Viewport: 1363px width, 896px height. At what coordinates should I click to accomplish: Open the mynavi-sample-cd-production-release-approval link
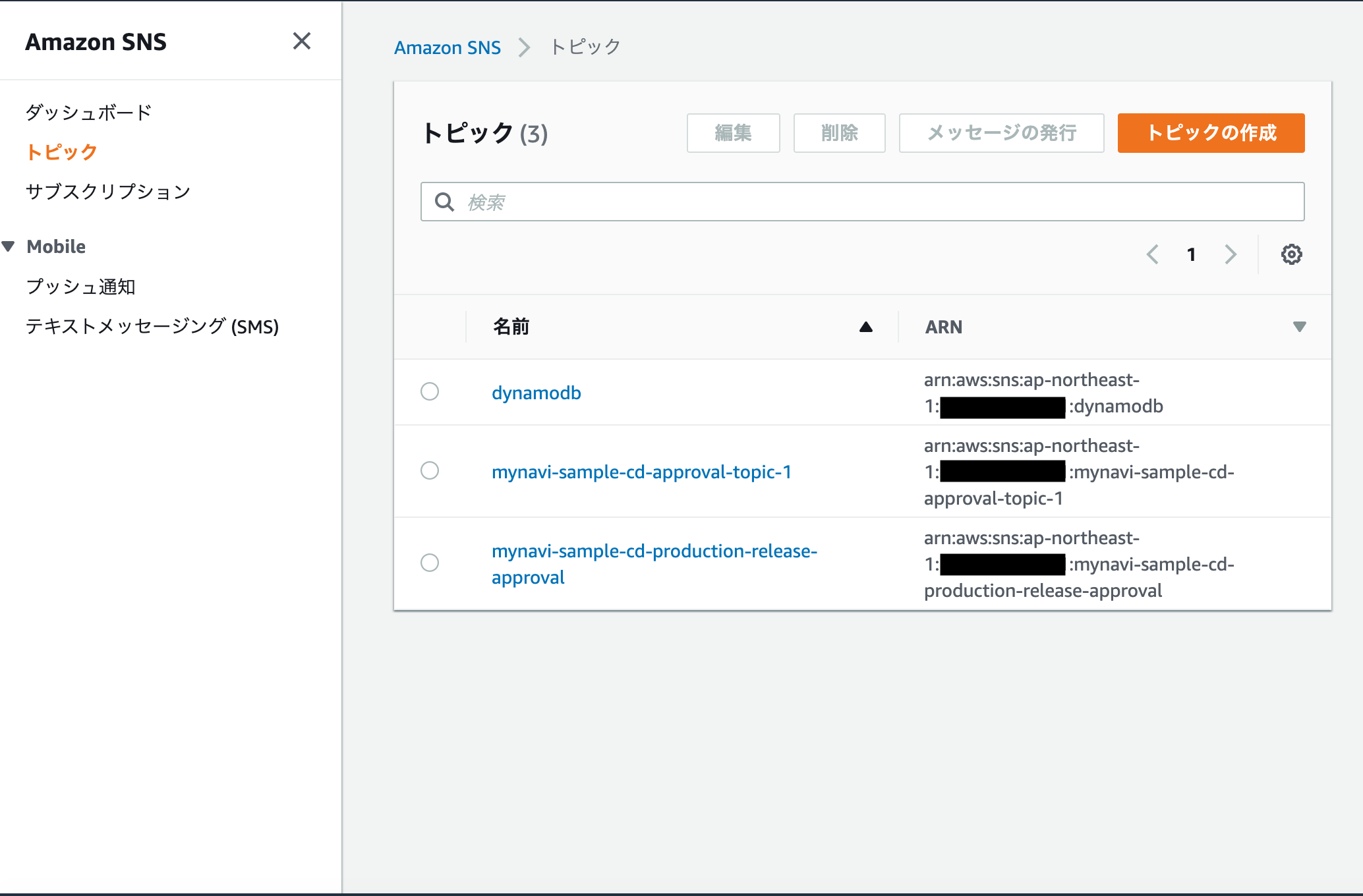(654, 564)
